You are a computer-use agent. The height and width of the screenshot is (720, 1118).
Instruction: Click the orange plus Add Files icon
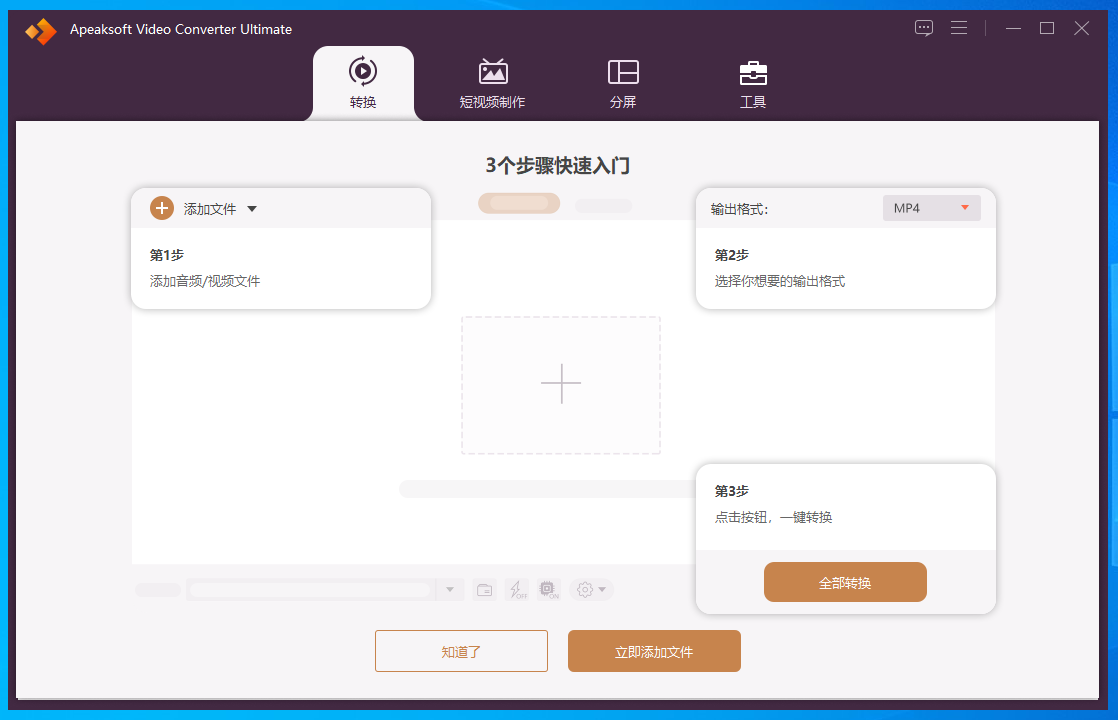162,208
